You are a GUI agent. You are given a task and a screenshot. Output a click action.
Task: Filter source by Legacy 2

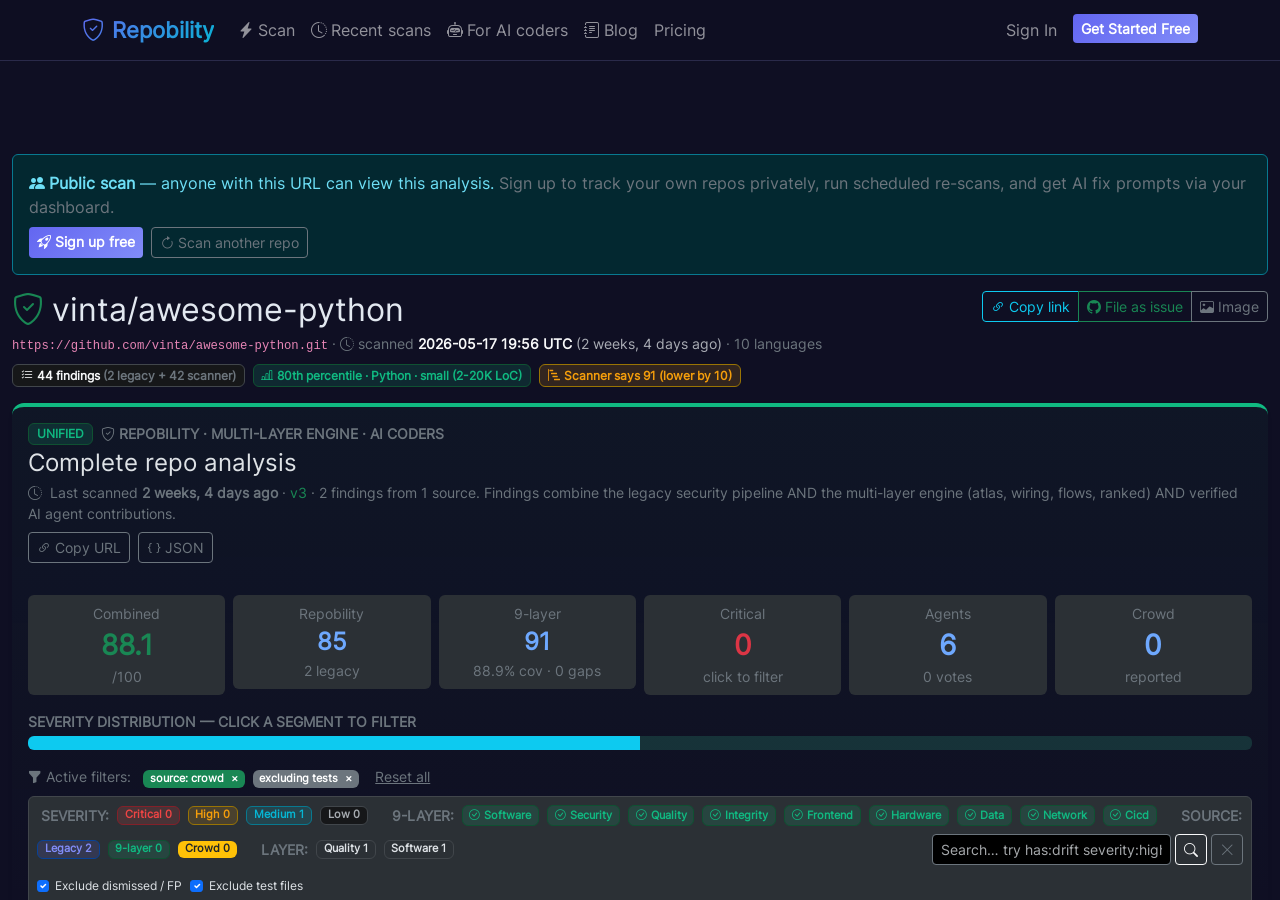coord(69,849)
